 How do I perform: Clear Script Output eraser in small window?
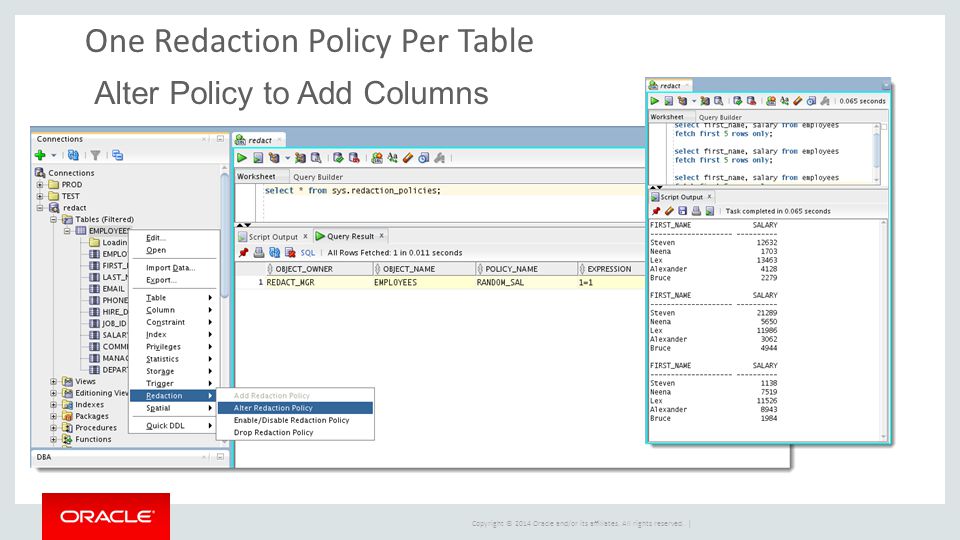tap(669, 211)
